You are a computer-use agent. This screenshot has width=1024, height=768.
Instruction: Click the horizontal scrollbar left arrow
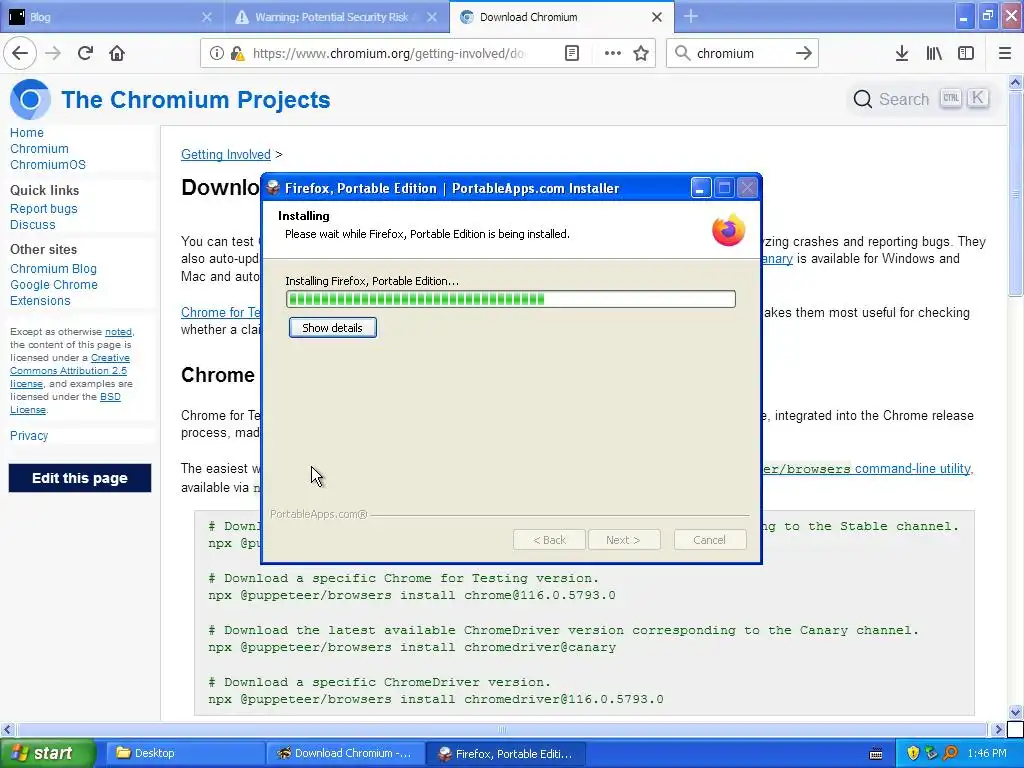coord(7,729)
